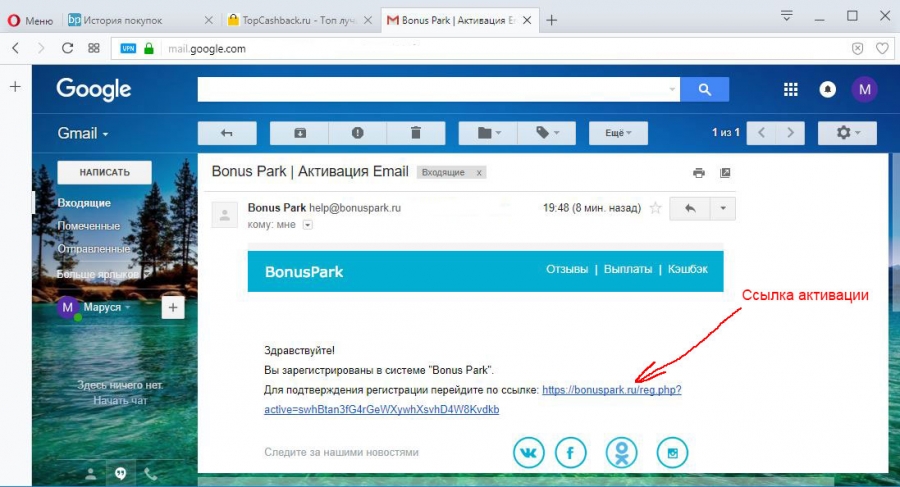Close the TopCashback.ru tab

click(x=368, y=21)
